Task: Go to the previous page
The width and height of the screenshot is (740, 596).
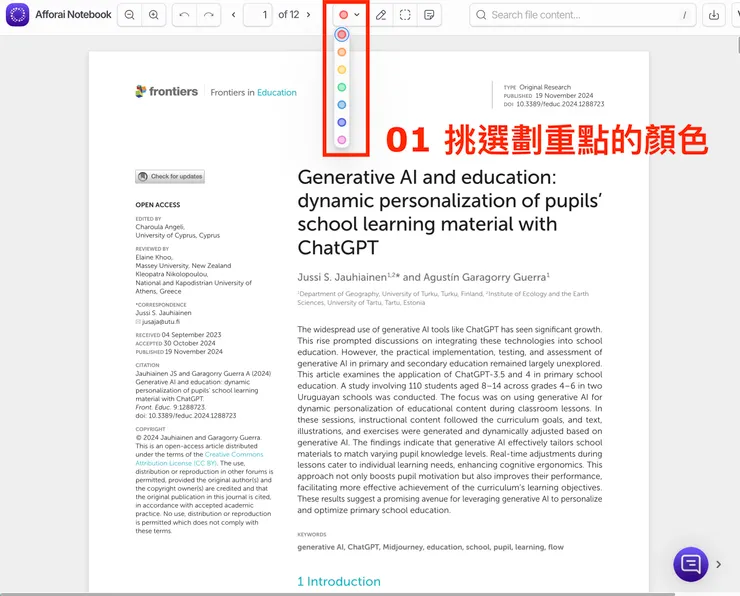Action: tap(234, 15)
